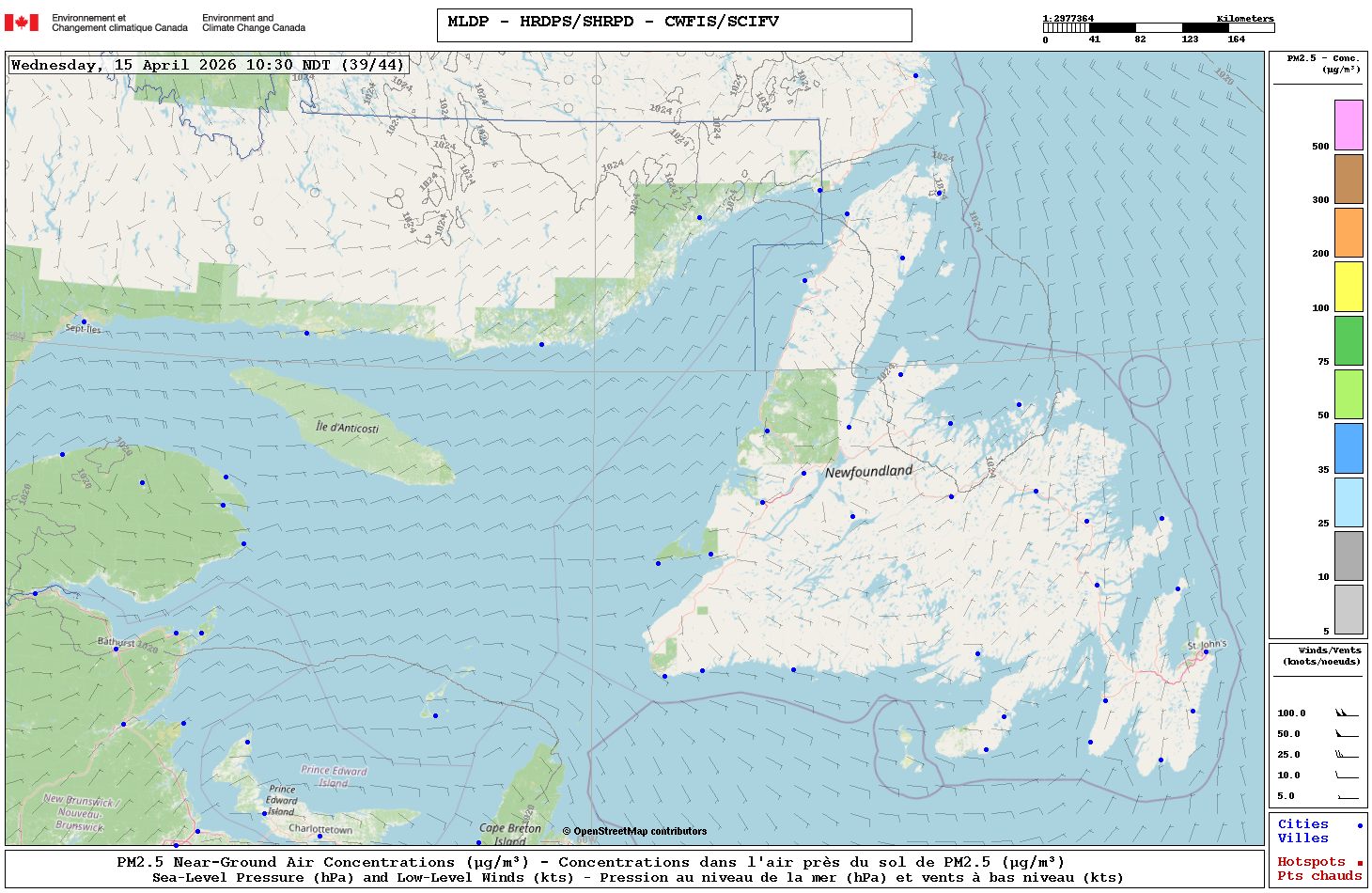Click the MLDP HRDPS/SHRPD title box

point(674,25)
